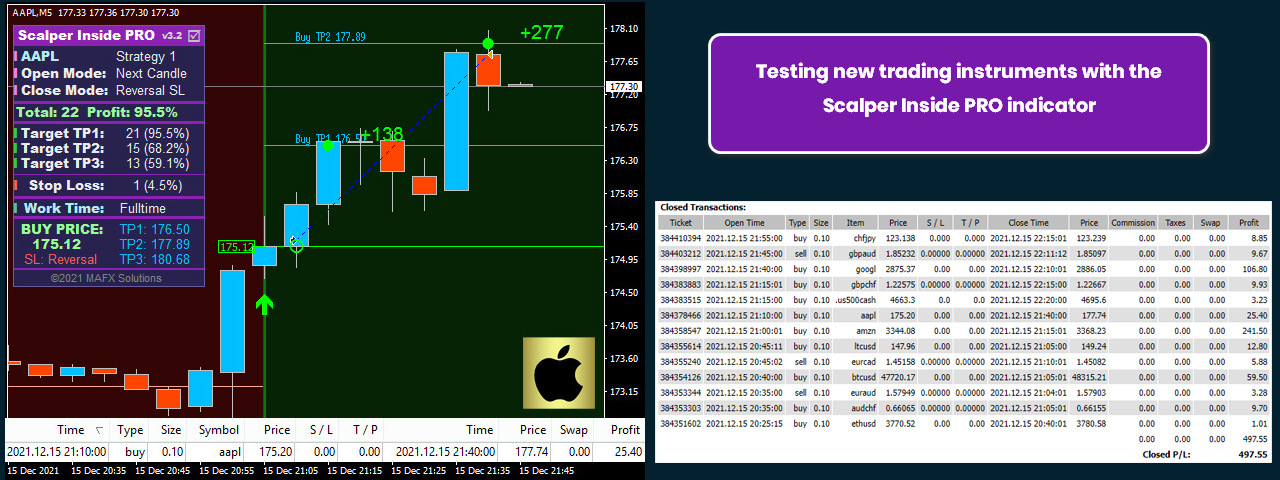Click 'Reversal SL' Close Mode value
This screenshot has height=480, width=1280.
150,91
